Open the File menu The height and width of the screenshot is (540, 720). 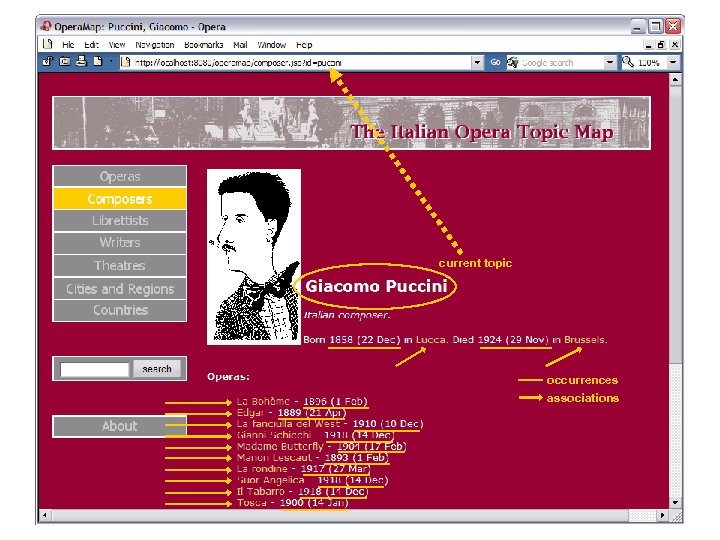pyautogui.click(x=68, y=45)
